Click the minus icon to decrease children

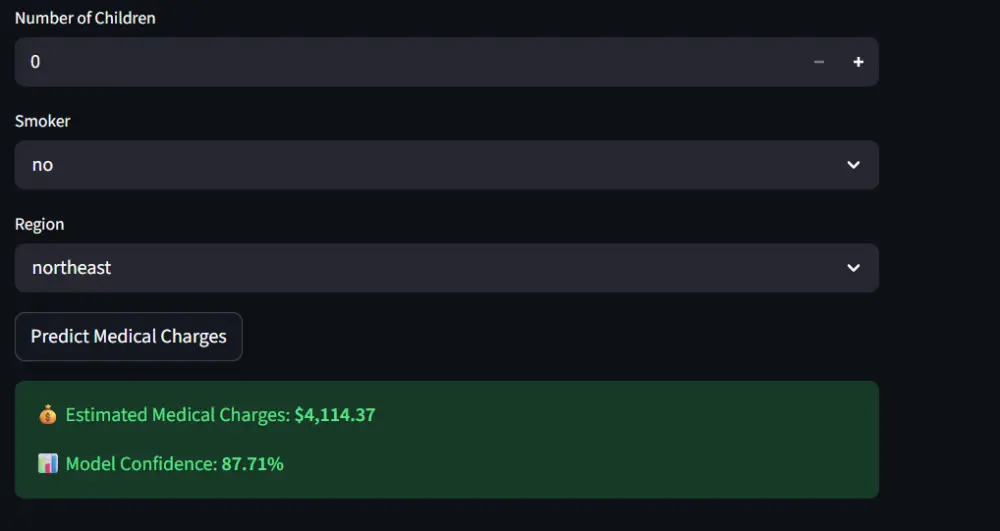pyautogui.click(x=819, y=62)
